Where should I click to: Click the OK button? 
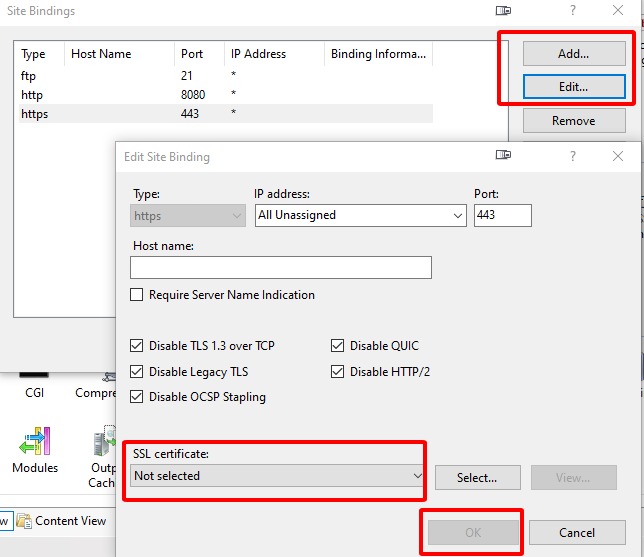coord(473,533)
